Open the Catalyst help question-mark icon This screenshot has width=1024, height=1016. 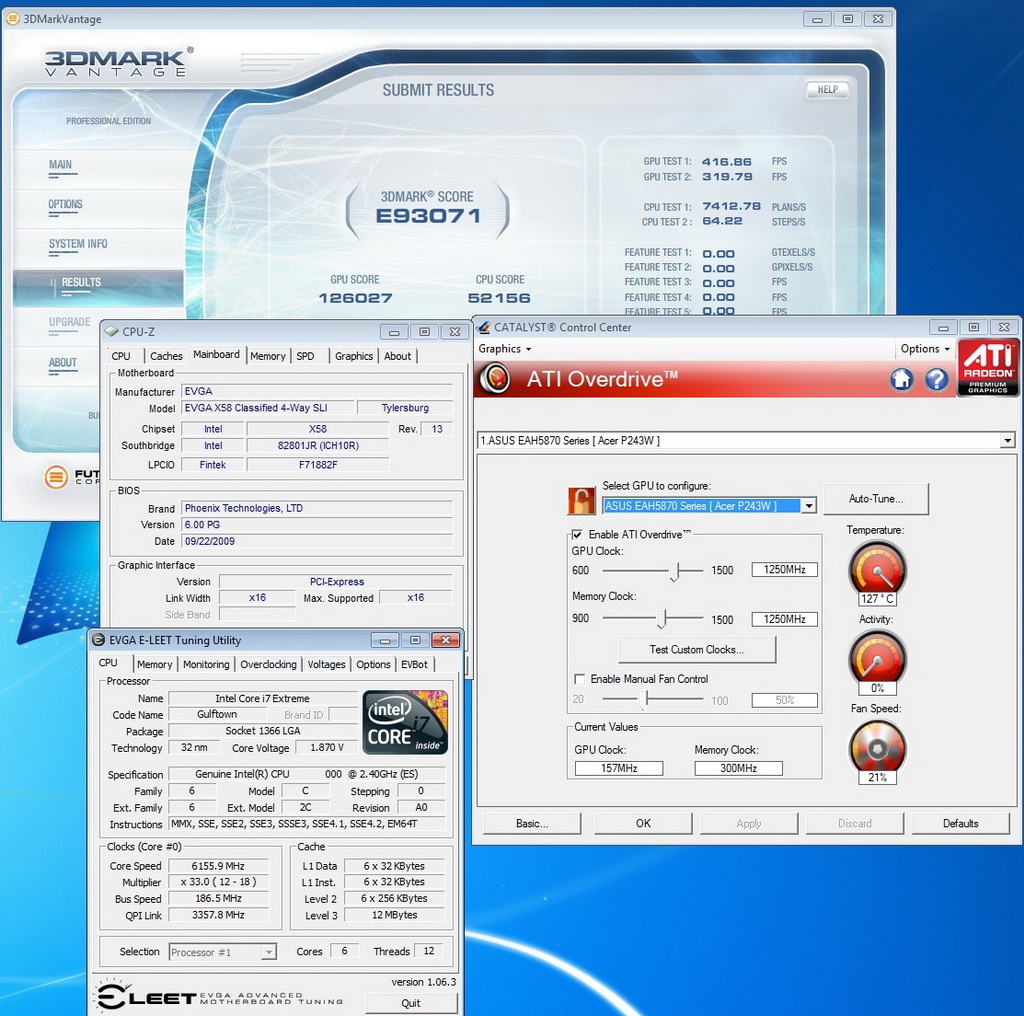[x=936, y=379]
